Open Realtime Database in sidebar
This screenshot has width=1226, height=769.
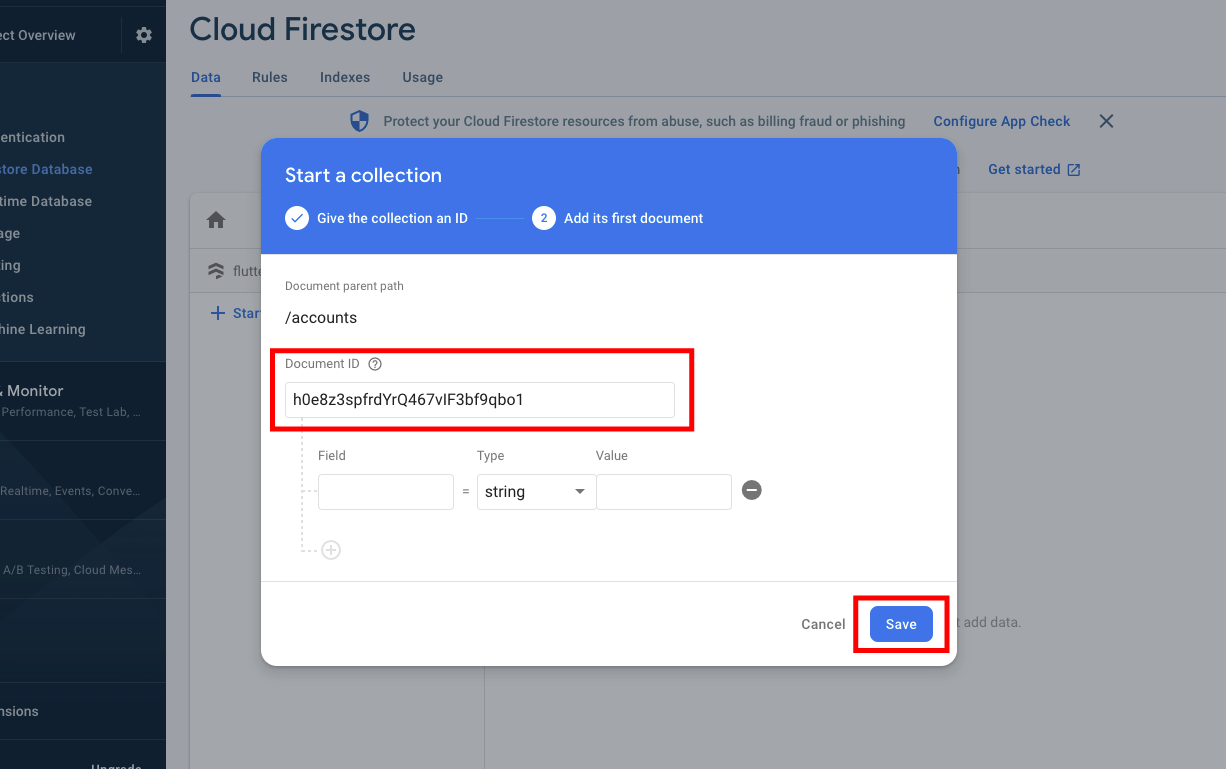click(x=46, y=201)
